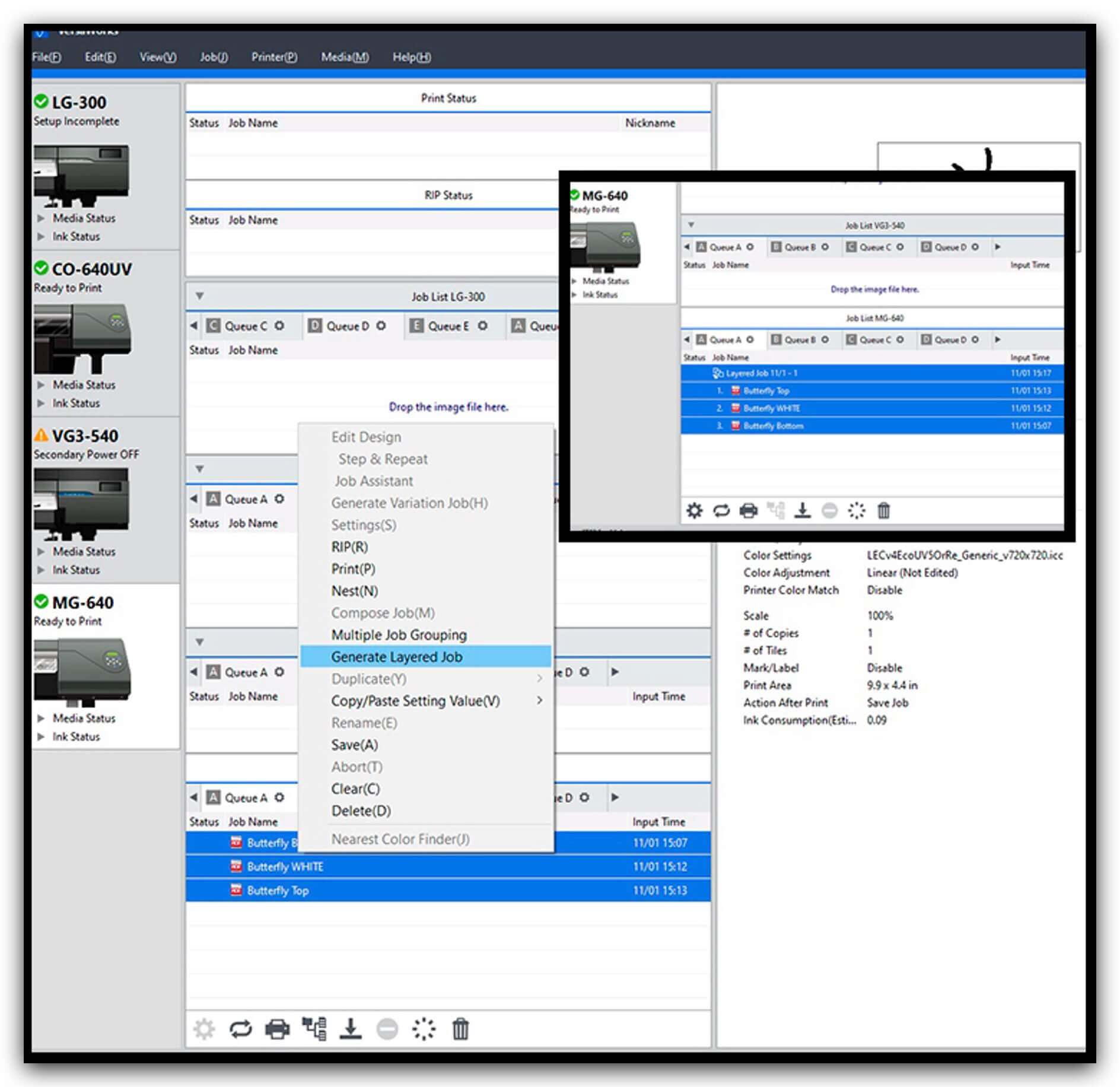Open the Job menu
The height and width of the screenshot is (1087, 1120).
[x=214, y=57]
